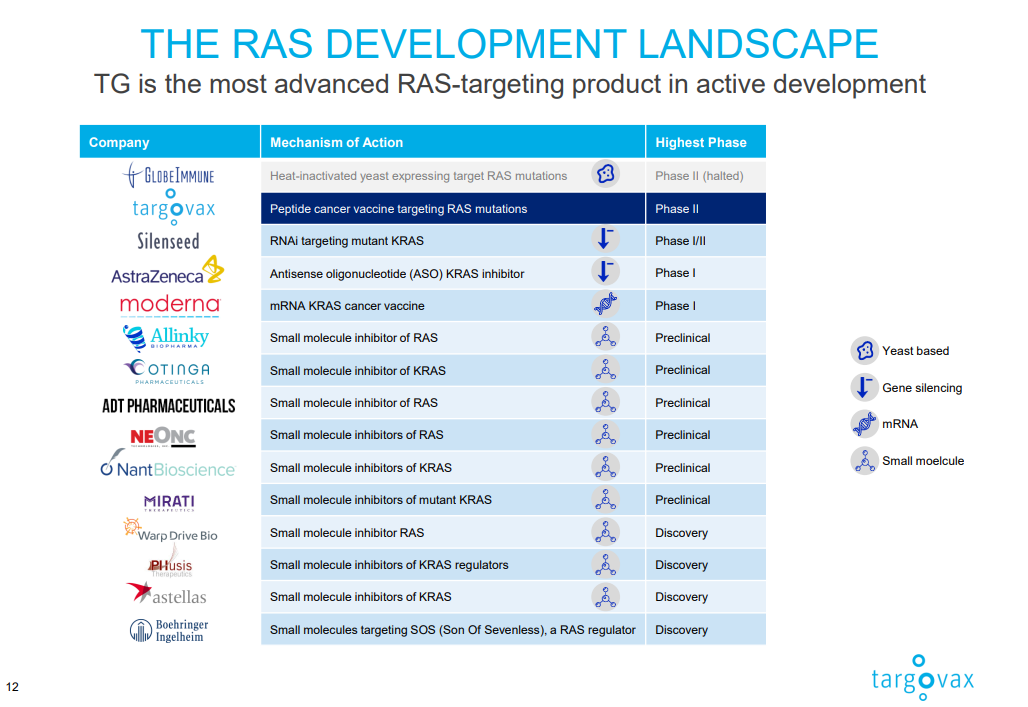Click the 'Yeast based' legend label
1028x707 pixels.
915,351
